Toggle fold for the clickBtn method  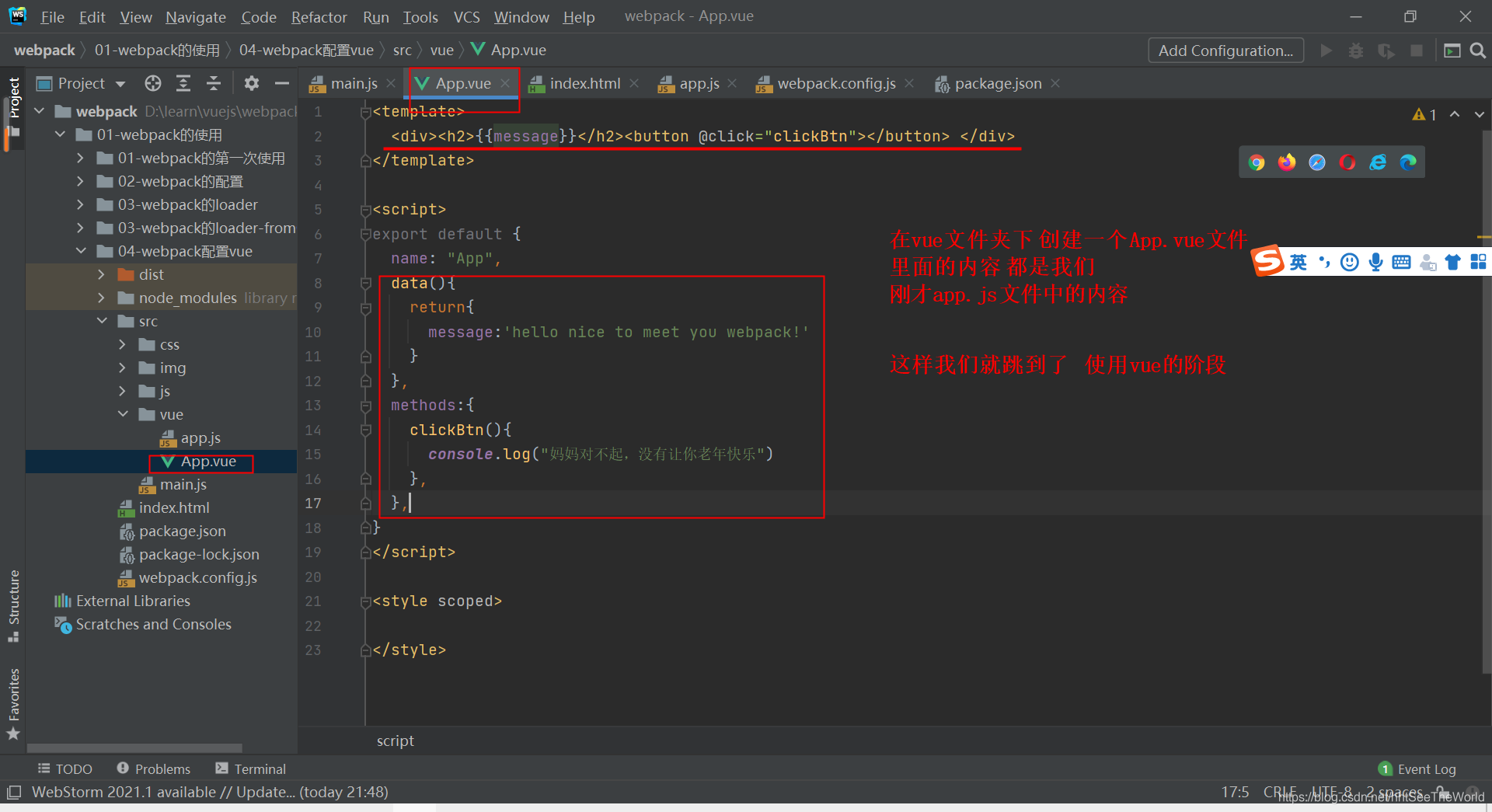click(x=365, y=430)
